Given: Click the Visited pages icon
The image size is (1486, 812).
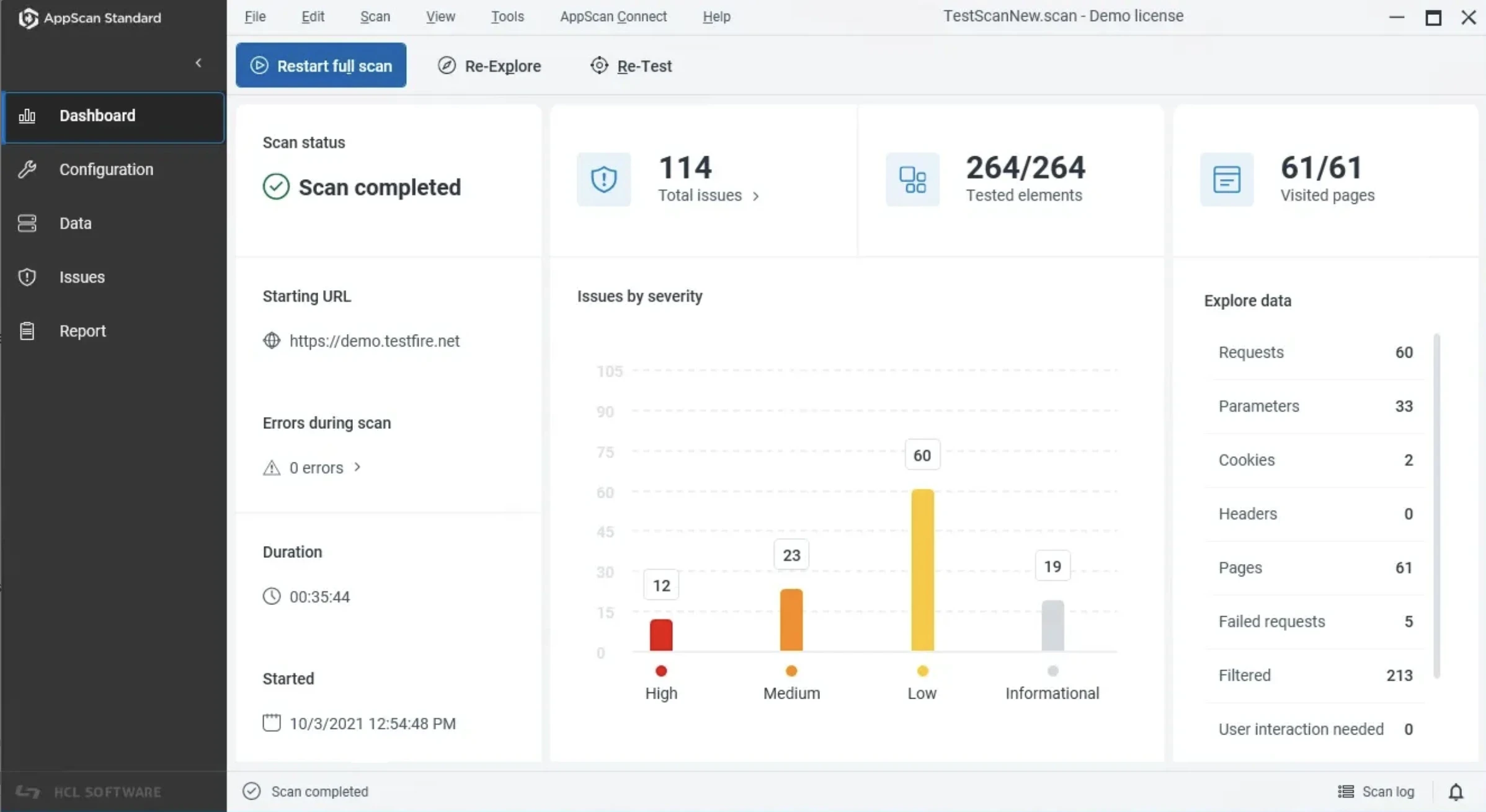Looking at the screenshot, I should (x=1226, y=180).
